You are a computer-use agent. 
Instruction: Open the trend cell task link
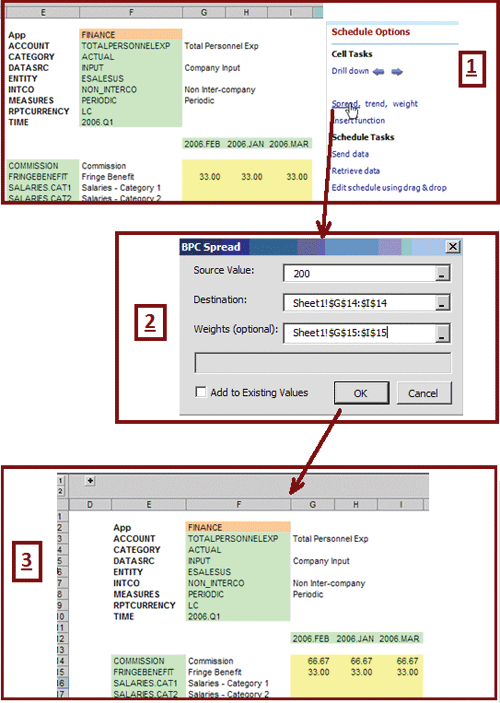(375, 104)
